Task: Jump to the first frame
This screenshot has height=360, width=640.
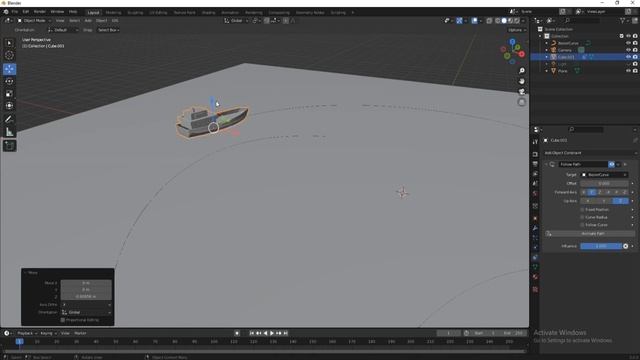Action: point(252,333)
